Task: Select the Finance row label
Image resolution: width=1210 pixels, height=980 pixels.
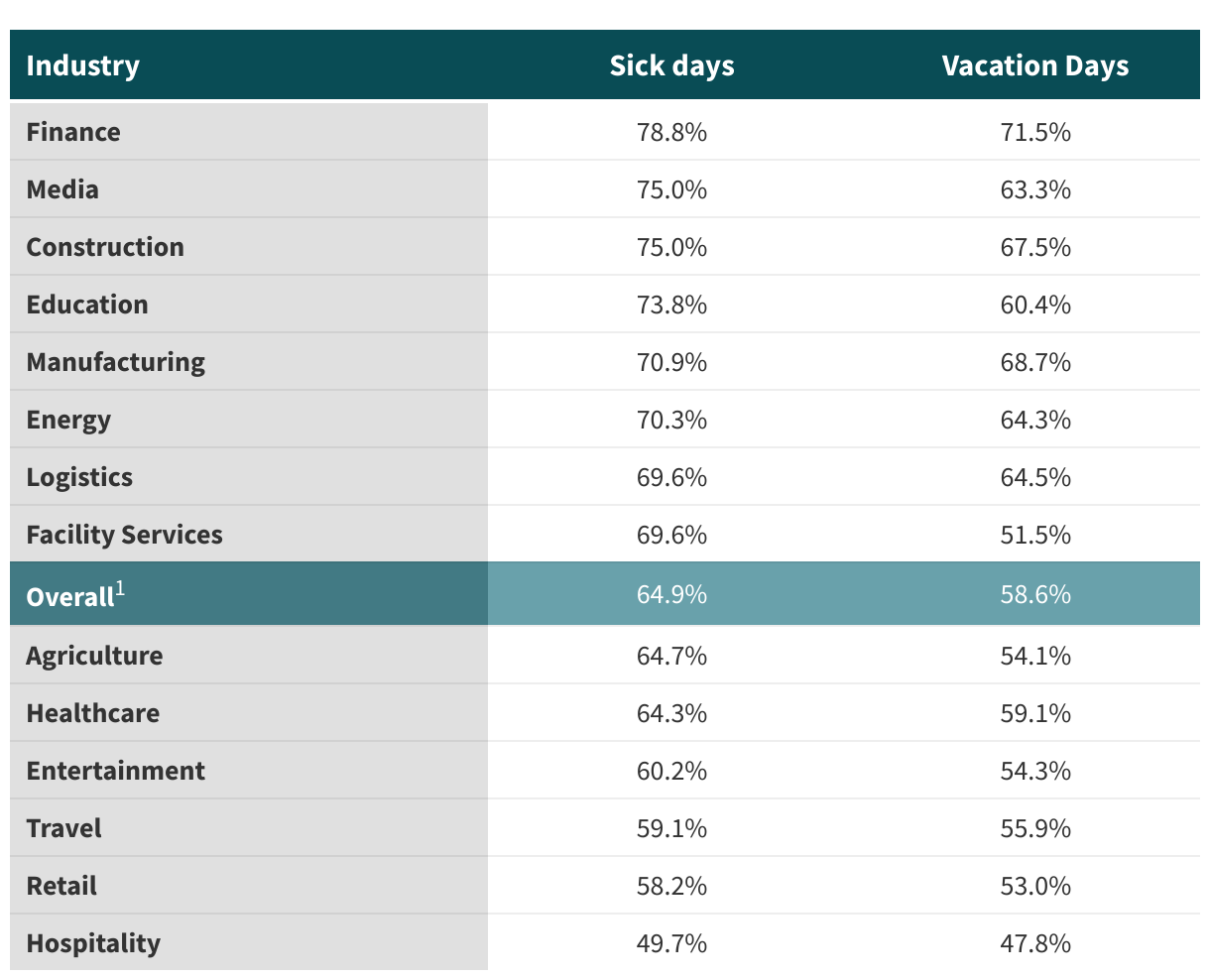Action: (73, 132)
